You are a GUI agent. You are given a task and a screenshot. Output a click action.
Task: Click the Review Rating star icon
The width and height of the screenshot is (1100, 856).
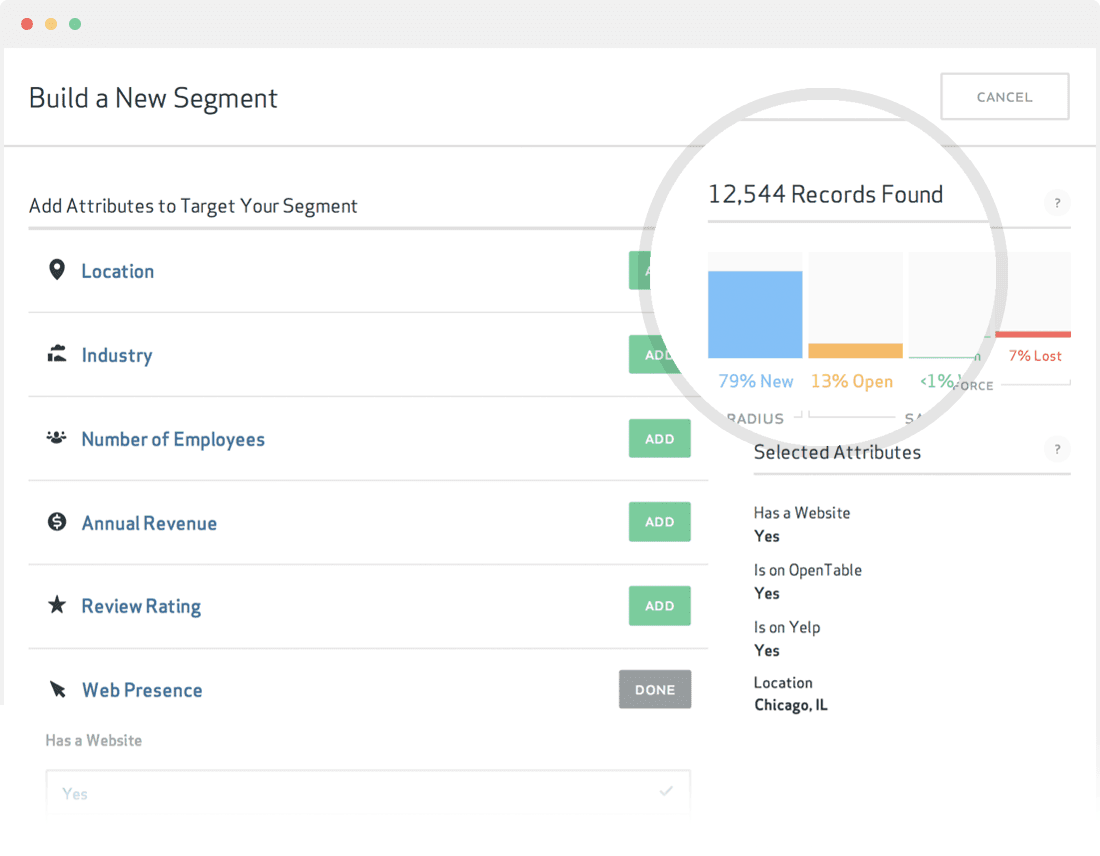[x=57, y=605]
